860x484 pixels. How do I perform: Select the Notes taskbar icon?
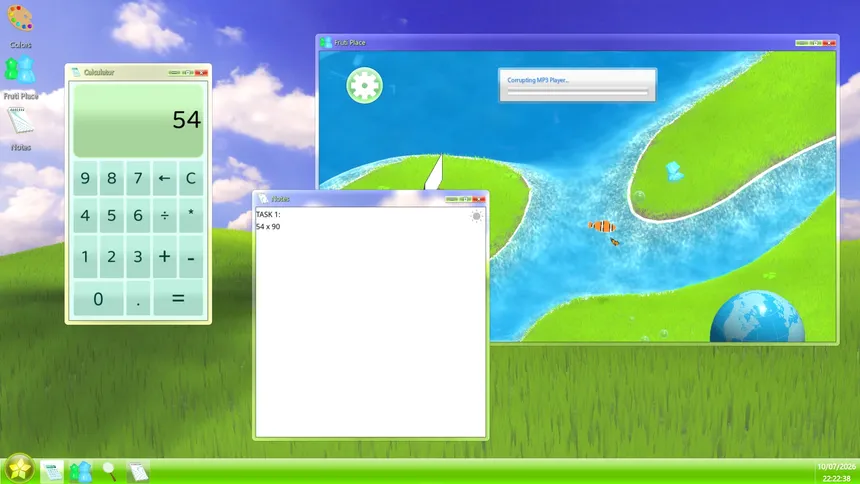tap(138, 471)
